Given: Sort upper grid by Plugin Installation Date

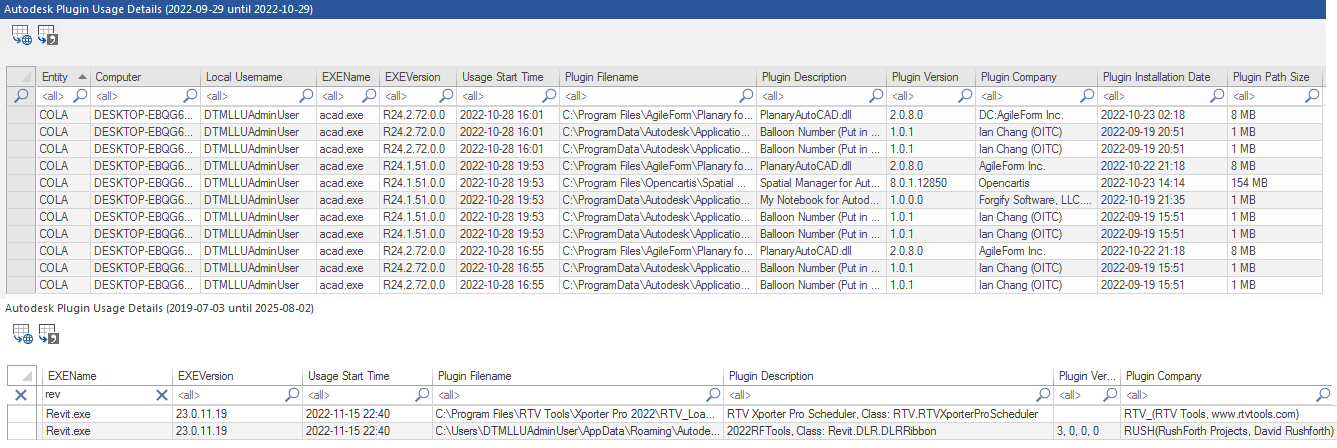Looking at the screenshot, I should click(x=1156, y=77).
